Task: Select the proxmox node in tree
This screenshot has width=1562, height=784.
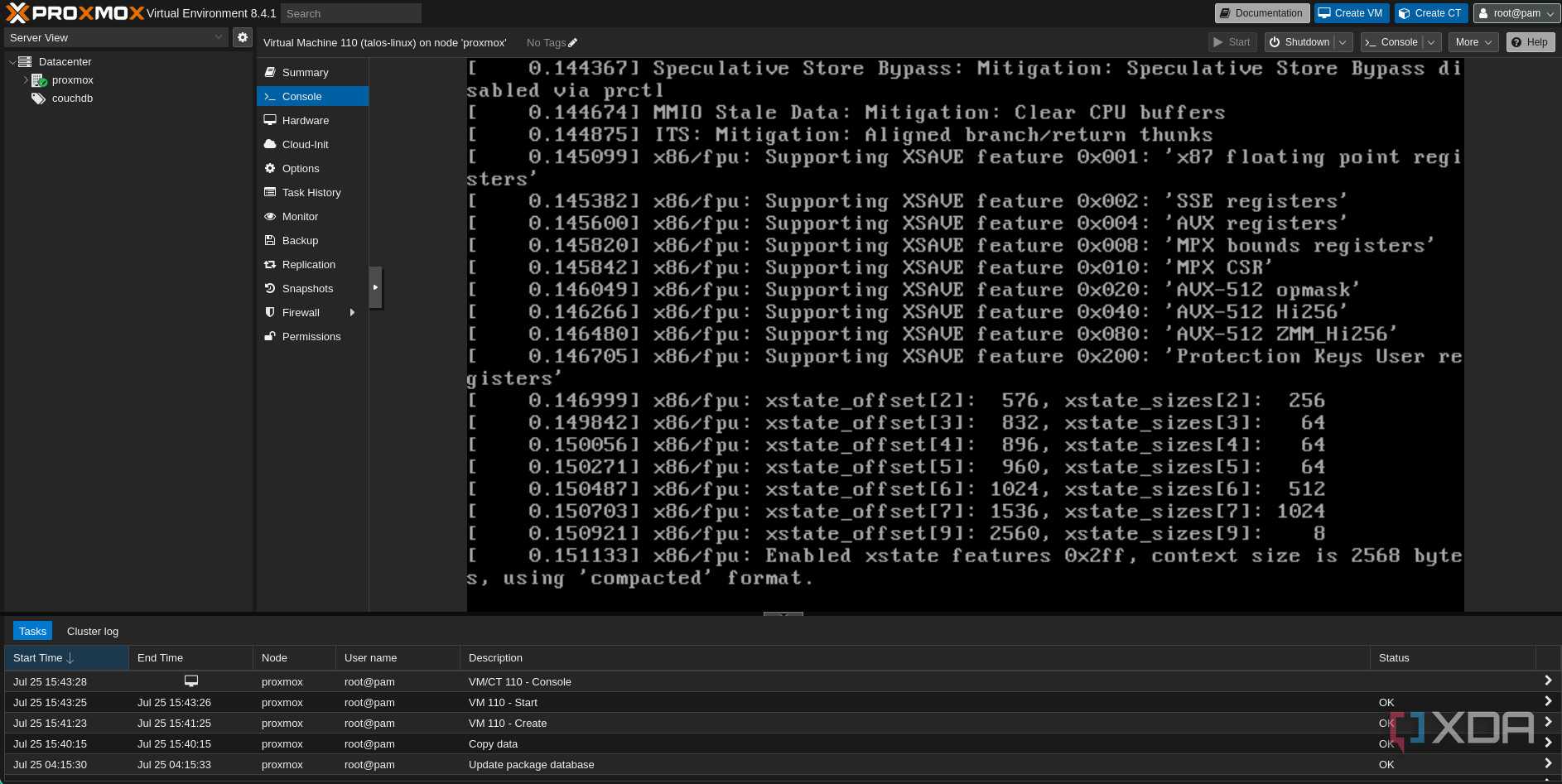Action: tap(72, 80)
